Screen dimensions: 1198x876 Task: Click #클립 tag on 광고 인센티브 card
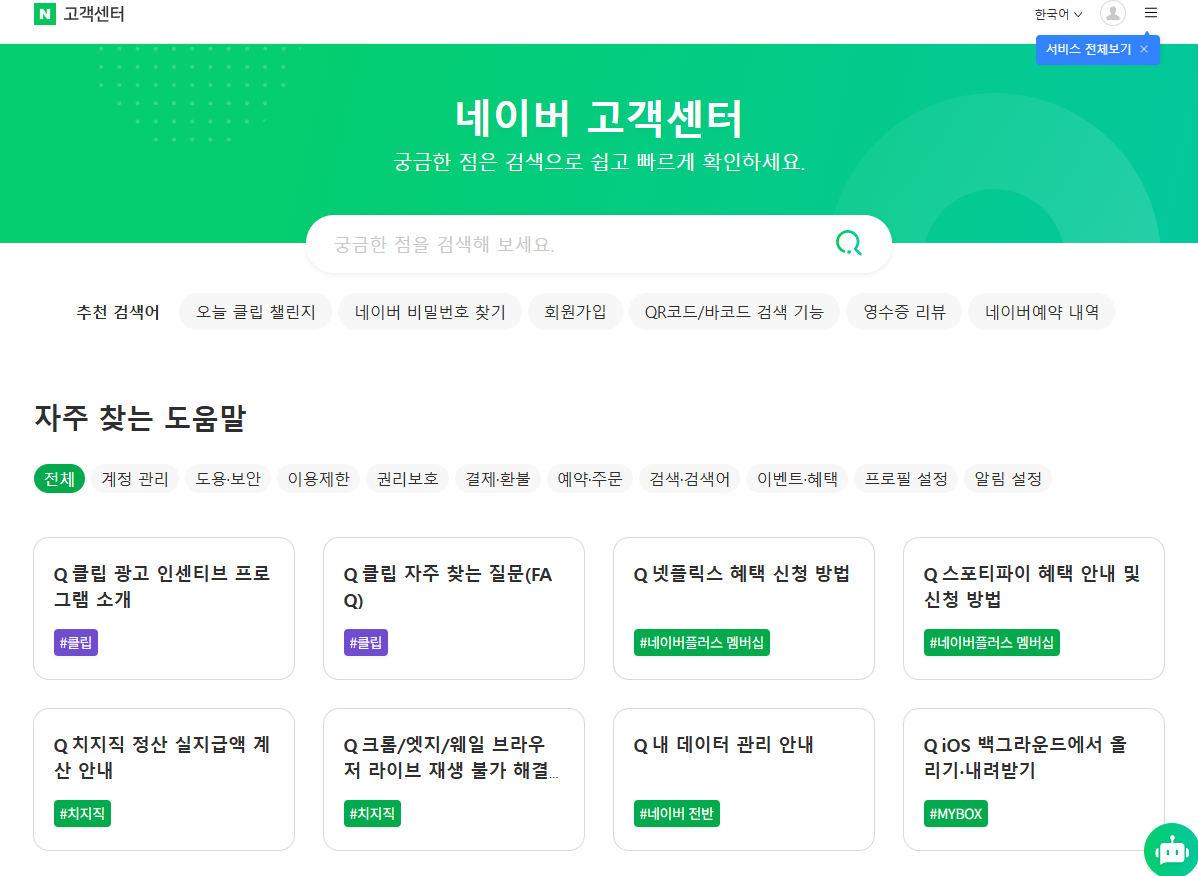[x=76, y=642]
